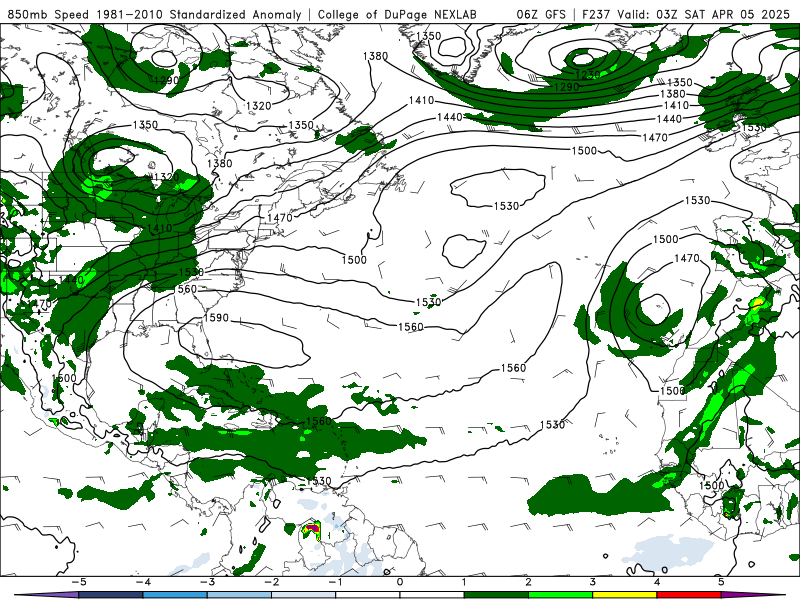
Task: Click the dark green legend swatch between 1 and 2
Action: click(496, 595)
